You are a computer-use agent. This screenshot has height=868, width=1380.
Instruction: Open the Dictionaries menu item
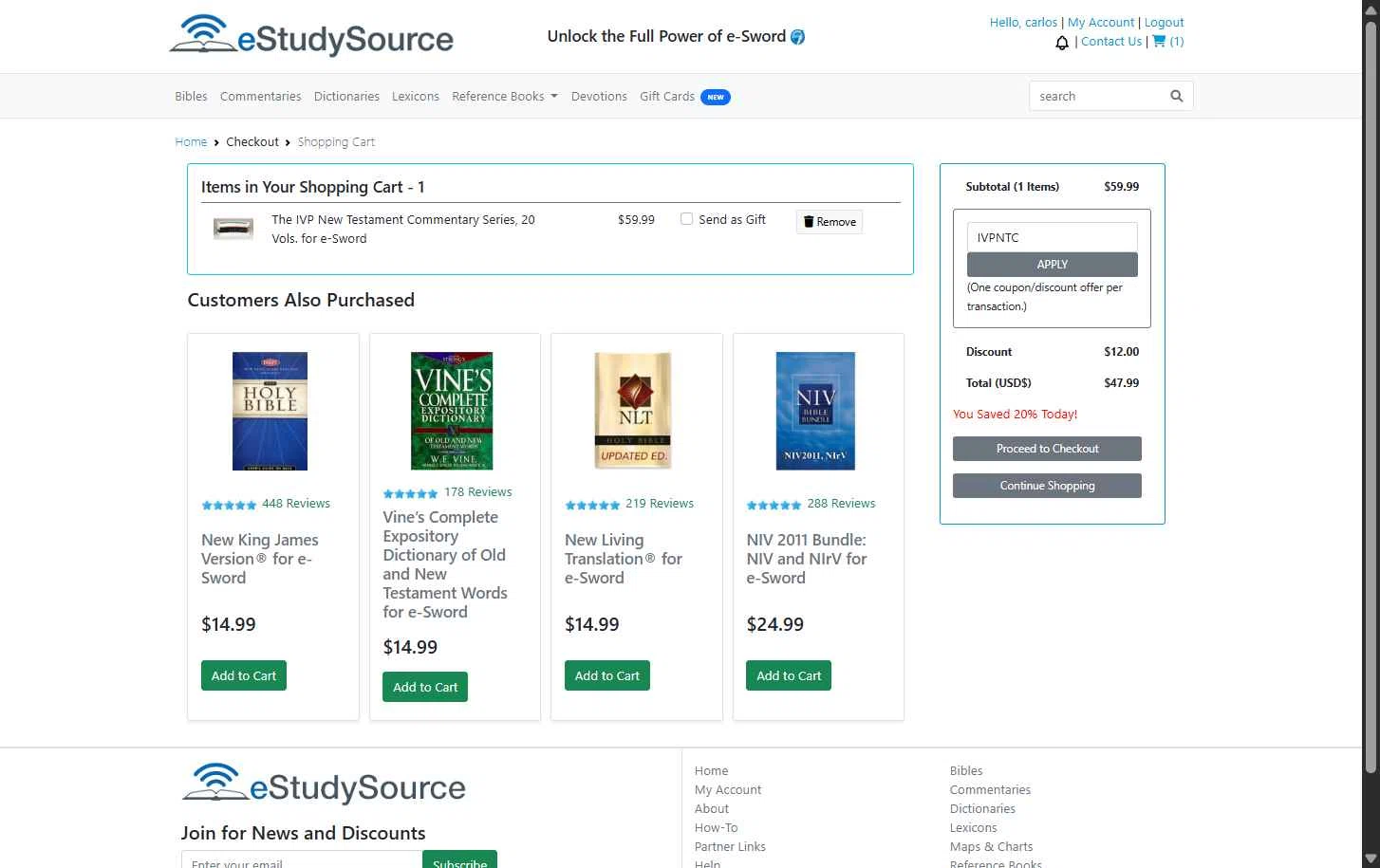pyautogui.click(x=346, y=97)
